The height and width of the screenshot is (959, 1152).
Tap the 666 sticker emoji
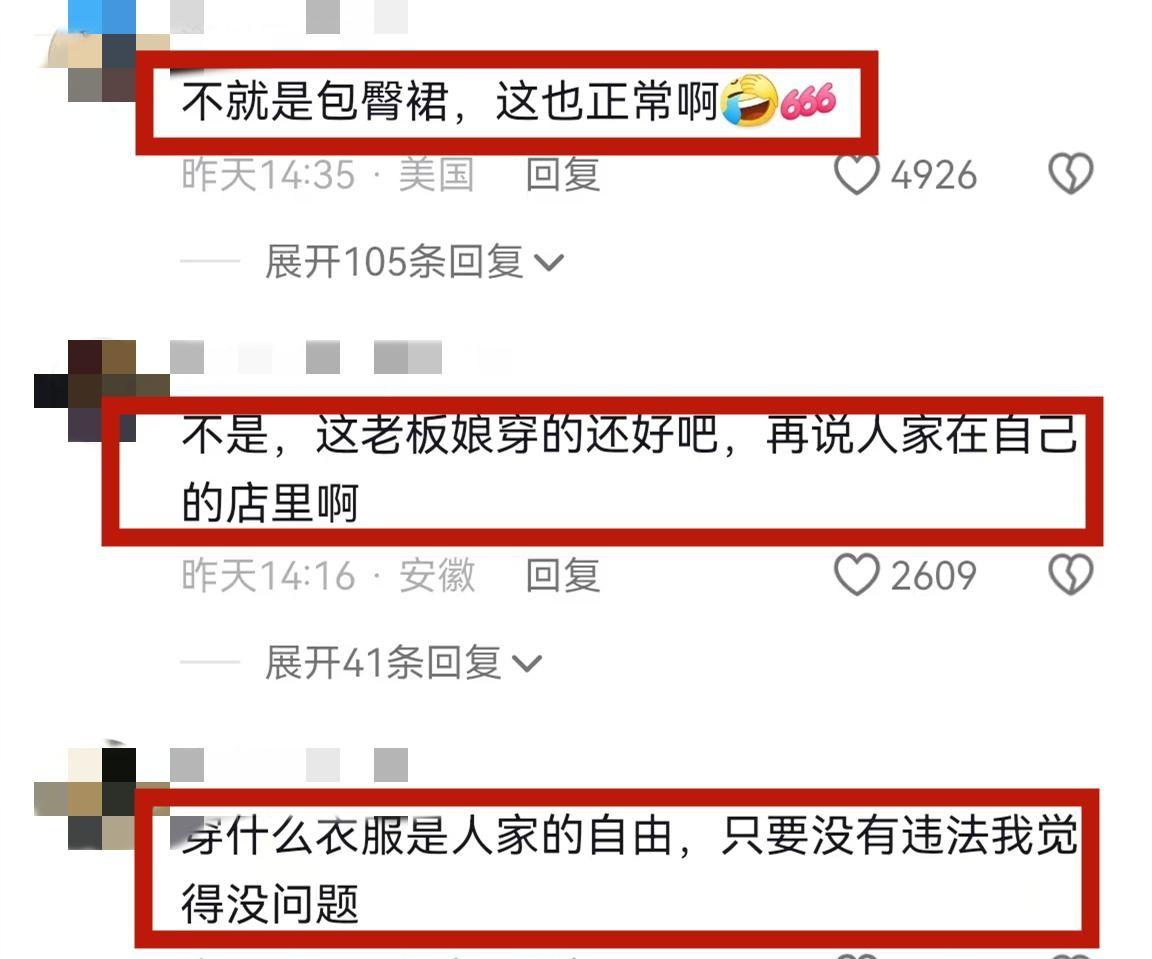[x=807, y=101]
